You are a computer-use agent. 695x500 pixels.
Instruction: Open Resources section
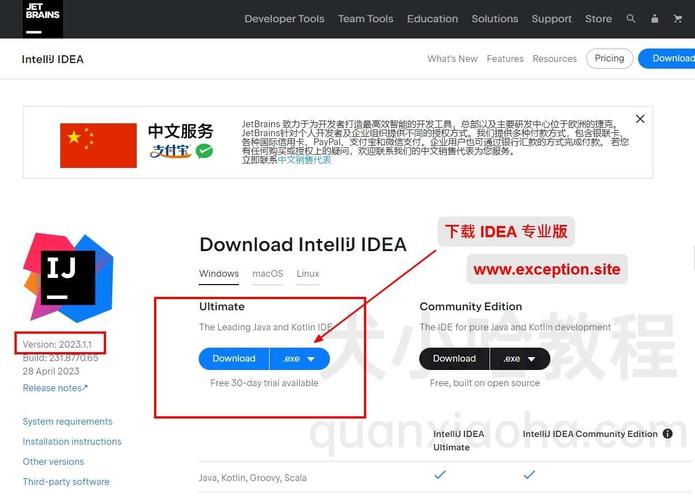554,59
